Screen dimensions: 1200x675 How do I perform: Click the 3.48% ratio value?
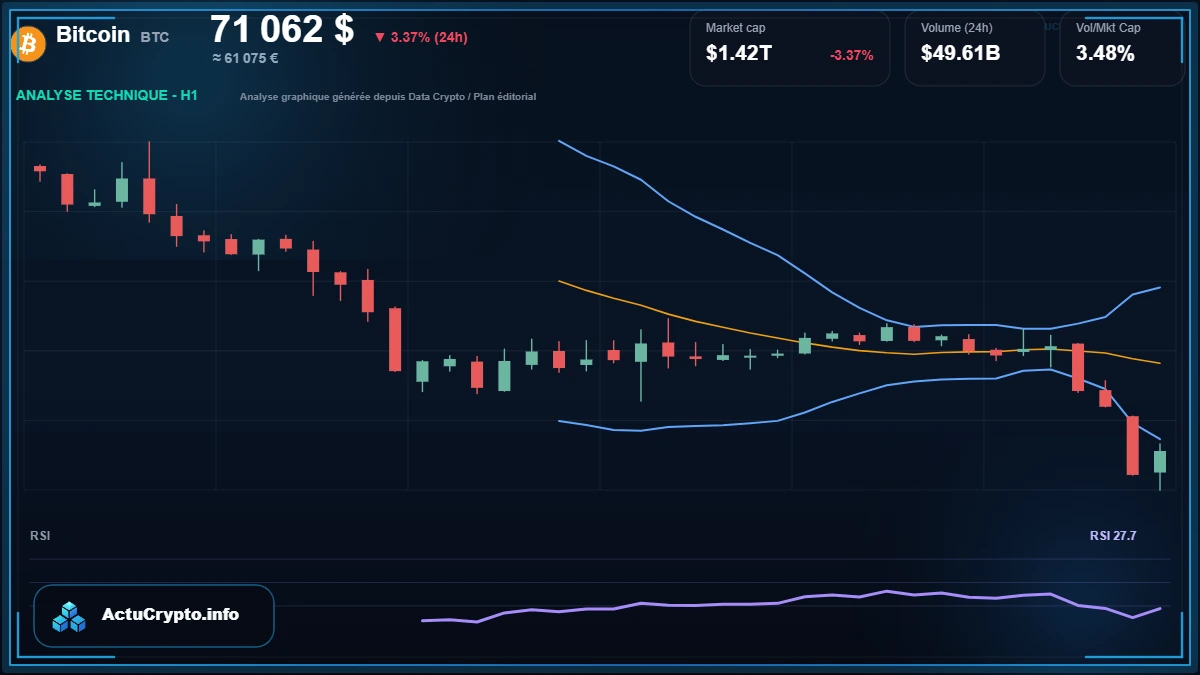point(1105,54)
